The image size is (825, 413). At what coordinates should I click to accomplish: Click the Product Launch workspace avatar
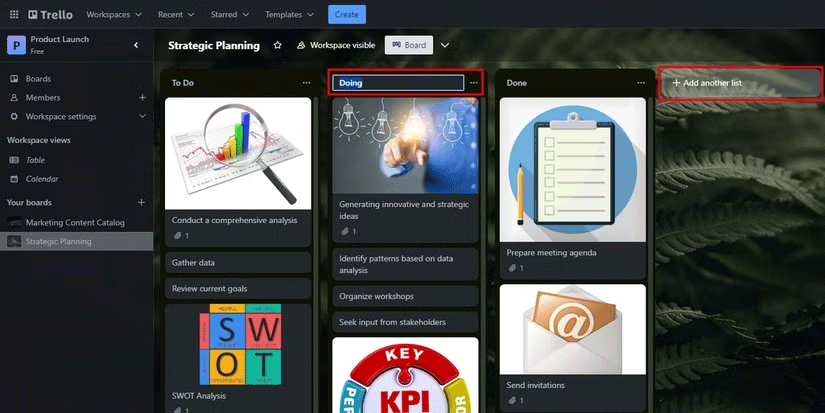(x=16, y=45)
